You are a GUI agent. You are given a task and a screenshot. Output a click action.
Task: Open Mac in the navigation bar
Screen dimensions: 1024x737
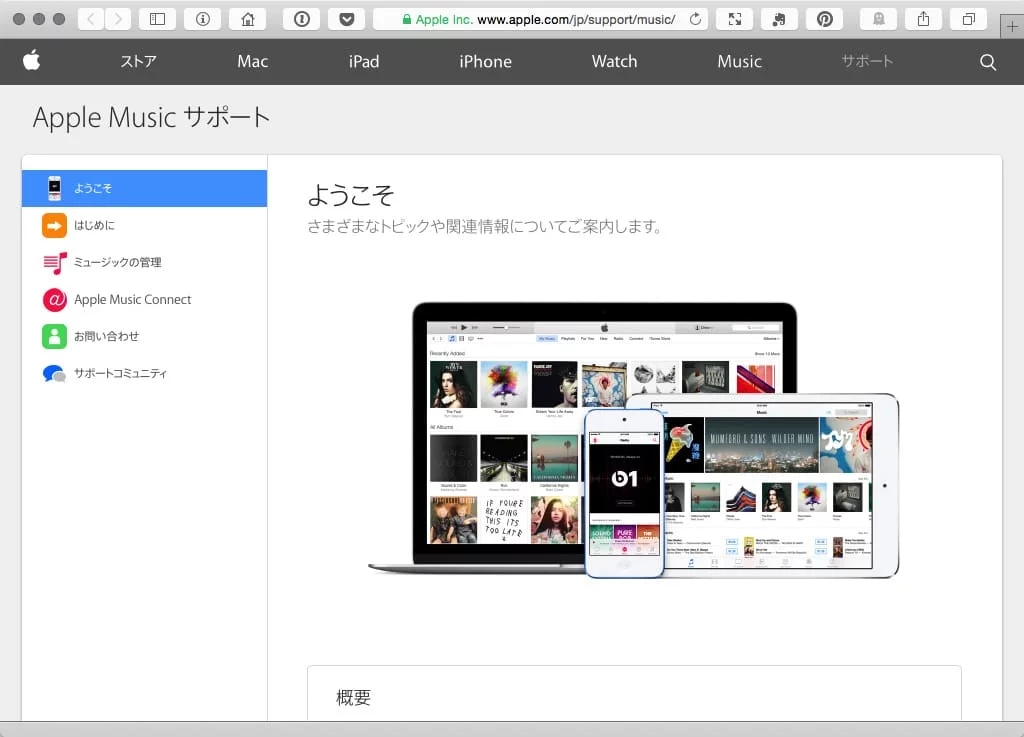point(253,61)
